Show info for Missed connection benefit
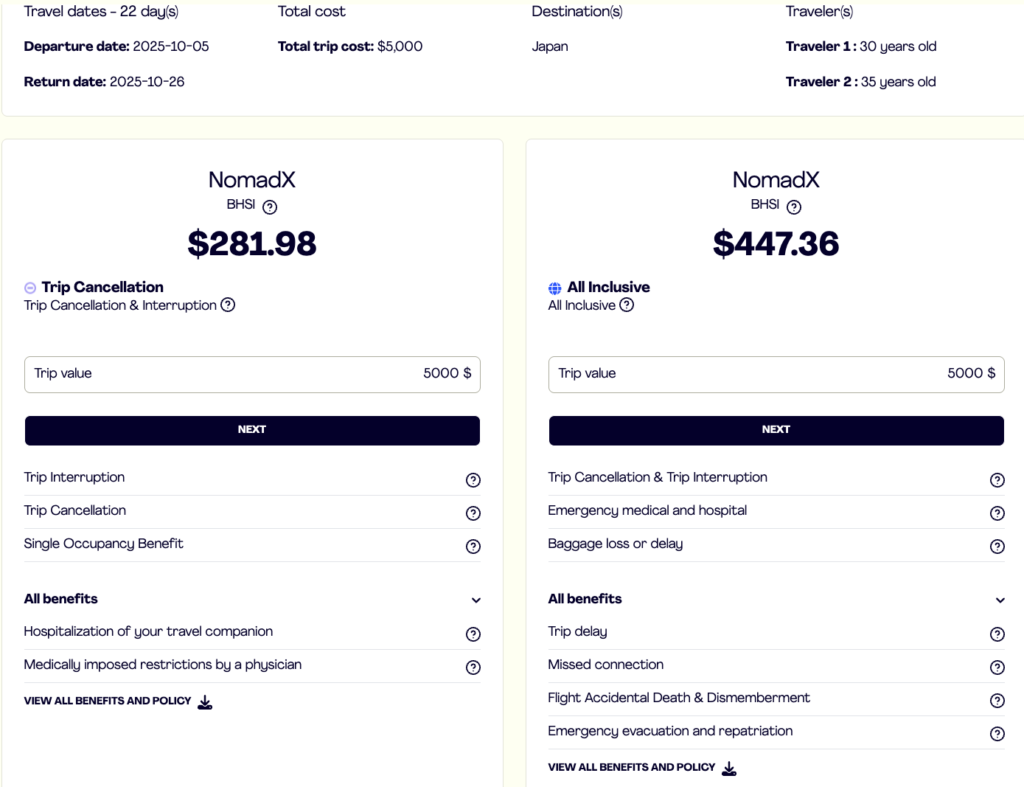Viewport: 1024px width, 787px height. (x=997, y=667)
